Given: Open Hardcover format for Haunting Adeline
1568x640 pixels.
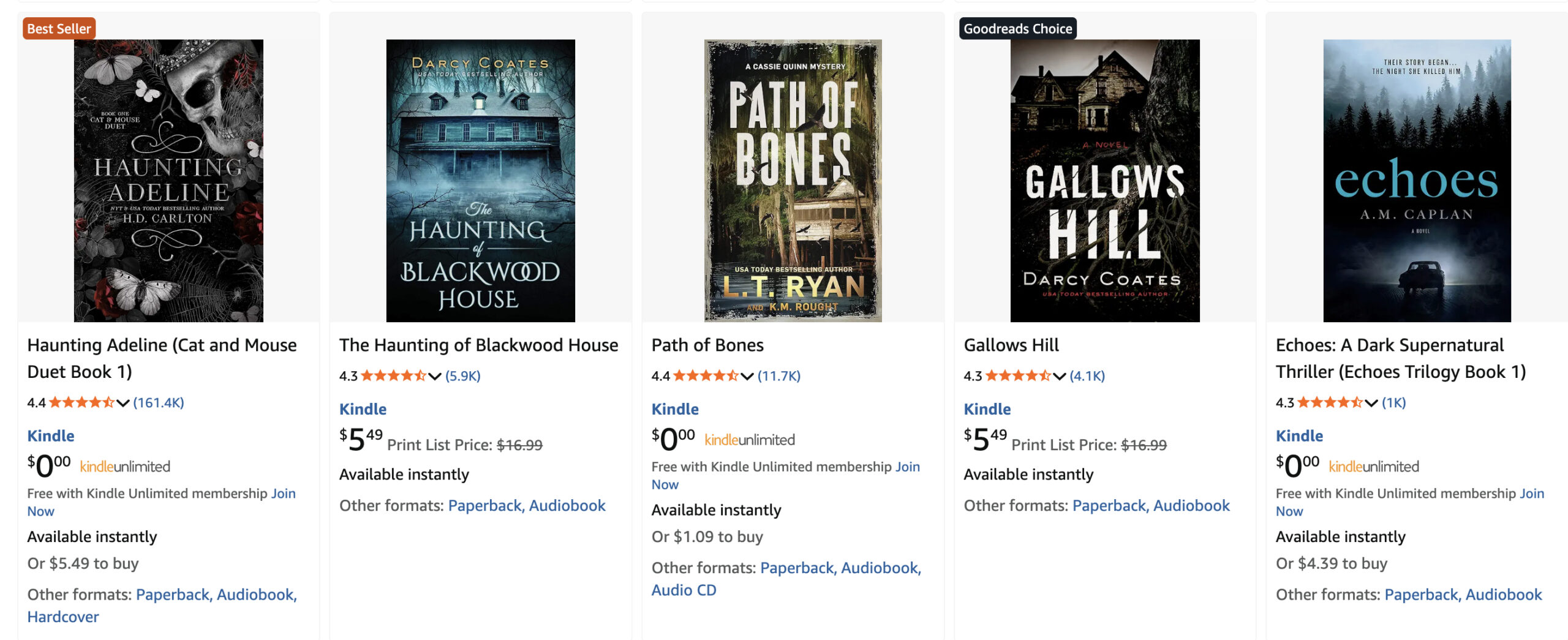Looking at the screenshot, I should point(63,617).
